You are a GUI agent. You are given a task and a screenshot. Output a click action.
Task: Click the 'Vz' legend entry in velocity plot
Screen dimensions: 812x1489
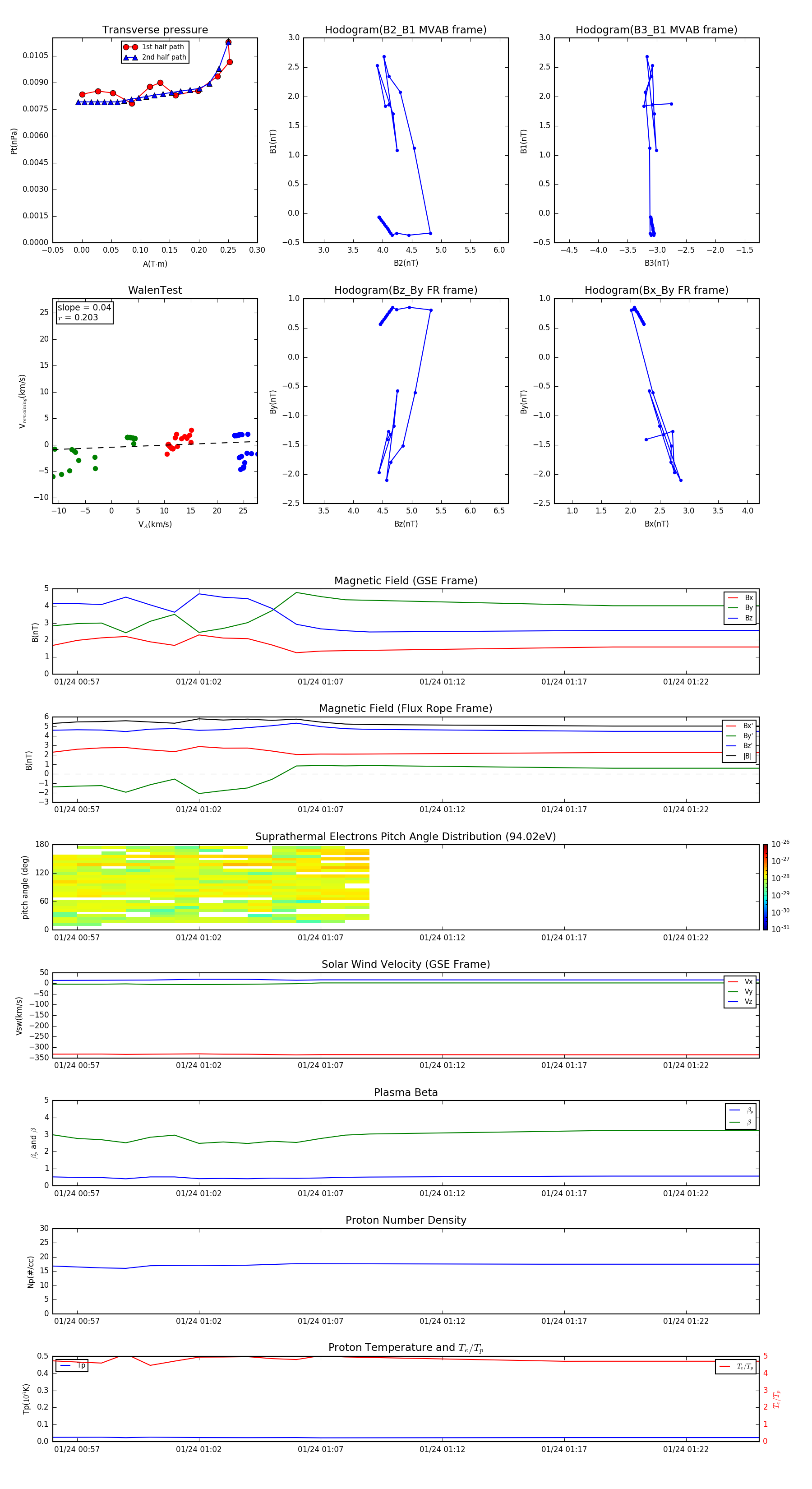tap(740, 1002)
